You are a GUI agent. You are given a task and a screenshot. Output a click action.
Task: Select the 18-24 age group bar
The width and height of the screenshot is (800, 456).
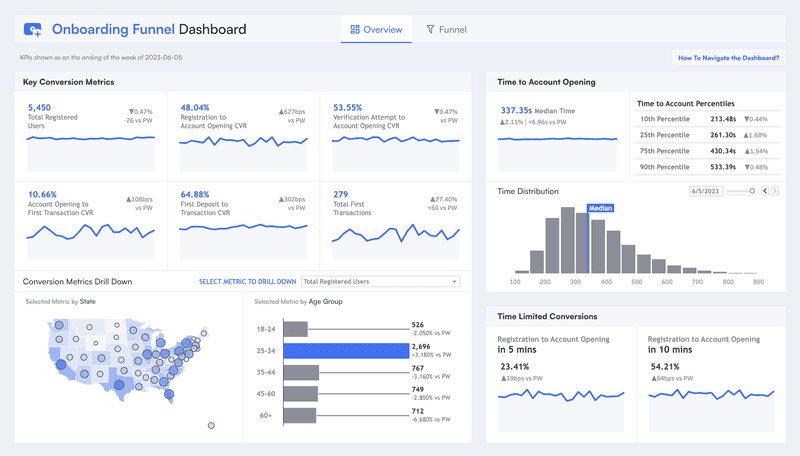click(x=295, y=329)
